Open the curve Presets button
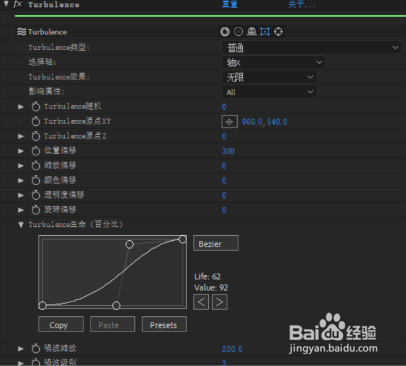Screen dimensions: 406x366 pos(164,324)
